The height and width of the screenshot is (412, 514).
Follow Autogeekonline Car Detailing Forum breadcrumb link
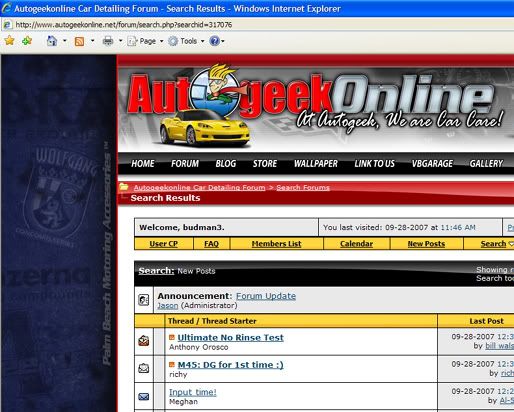coord(199,187)
